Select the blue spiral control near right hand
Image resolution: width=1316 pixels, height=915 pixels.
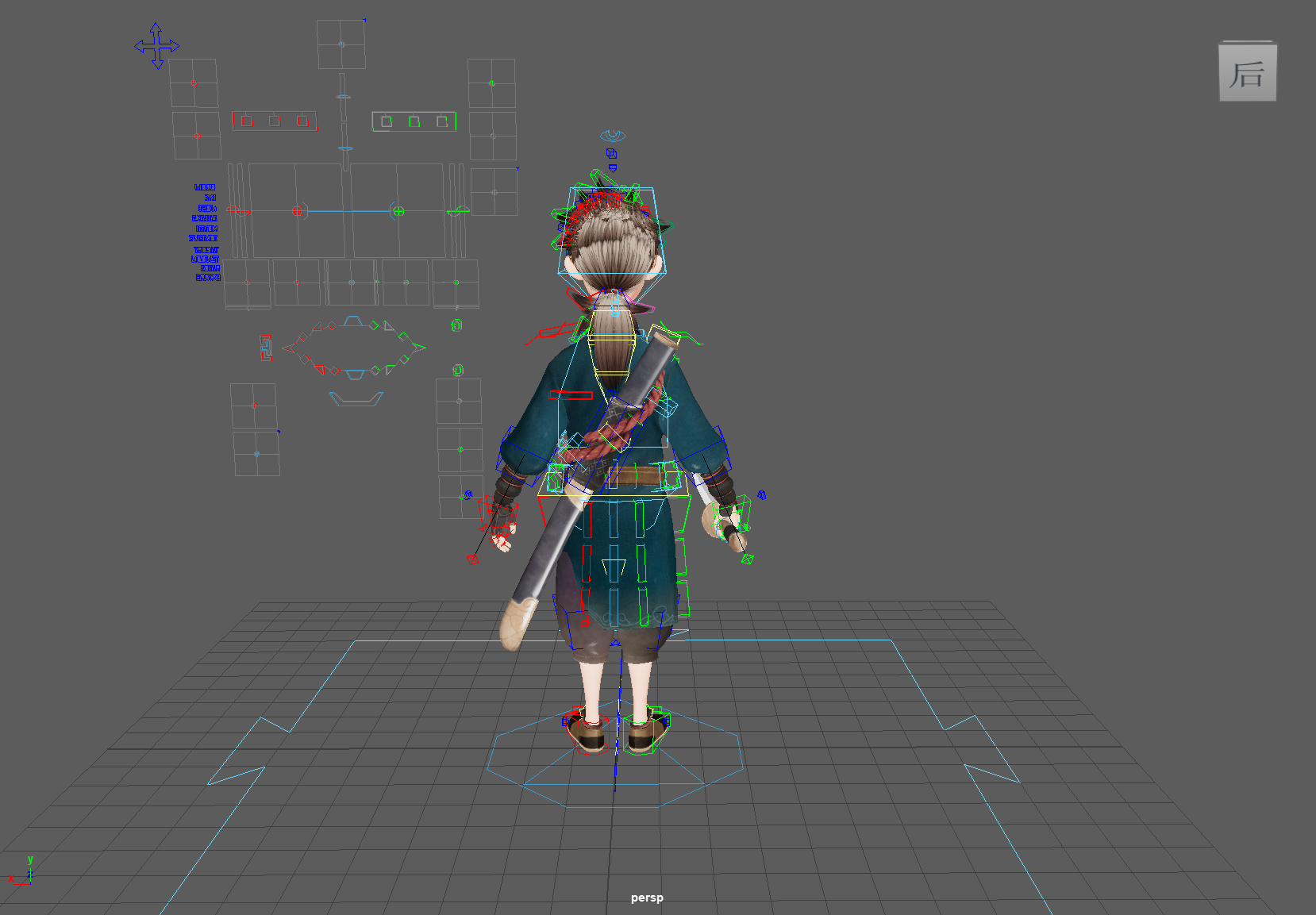761,495
